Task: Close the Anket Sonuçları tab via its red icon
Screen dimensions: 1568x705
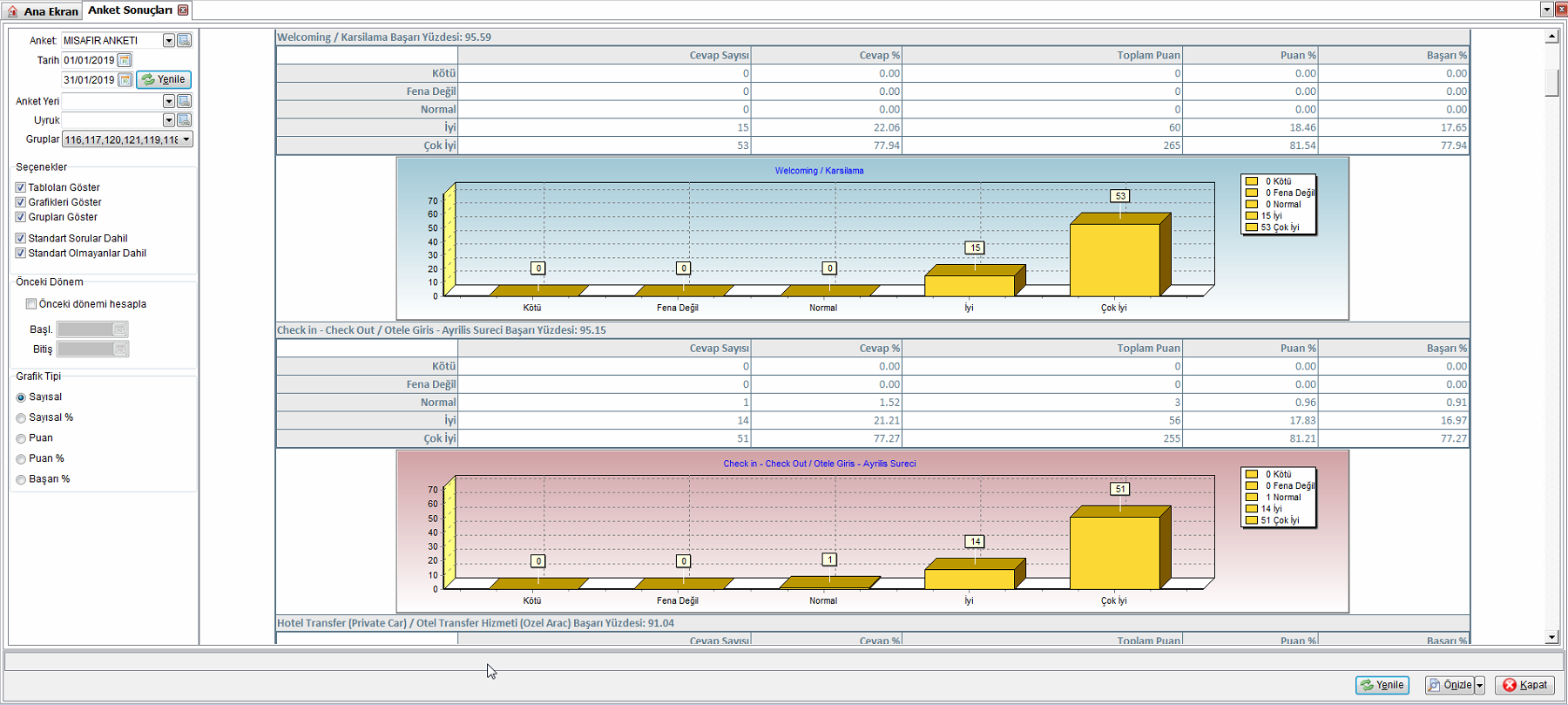Action: [x=182, y=10]
